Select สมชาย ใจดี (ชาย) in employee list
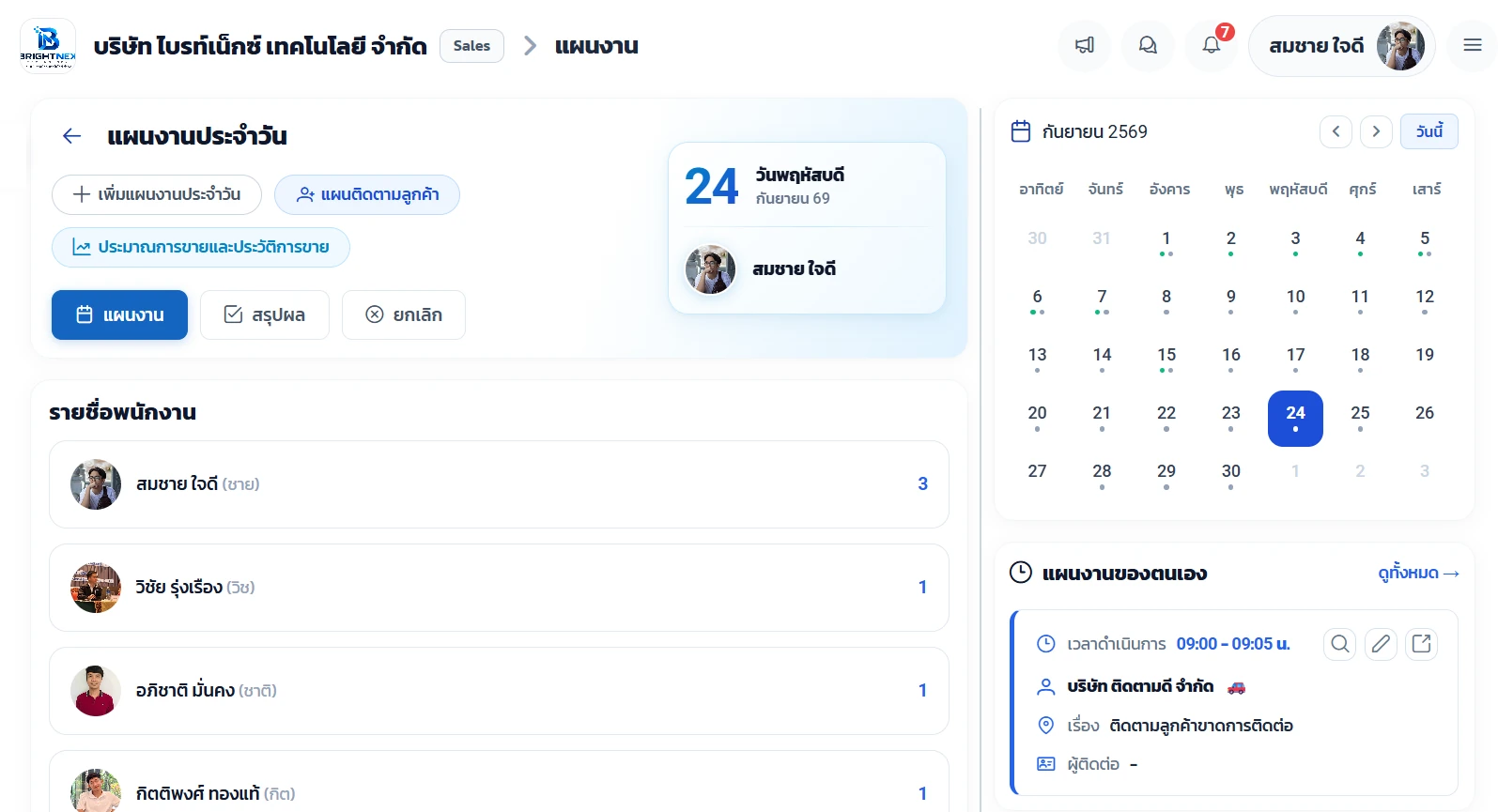 [499, 484]
